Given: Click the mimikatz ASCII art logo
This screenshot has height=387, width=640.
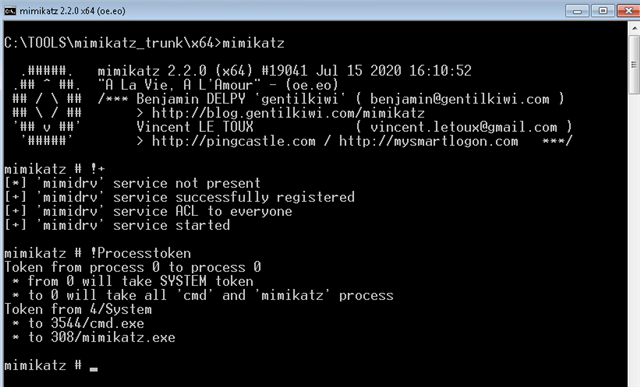Looking at the screenshot, I should click(x=47, y=106).
